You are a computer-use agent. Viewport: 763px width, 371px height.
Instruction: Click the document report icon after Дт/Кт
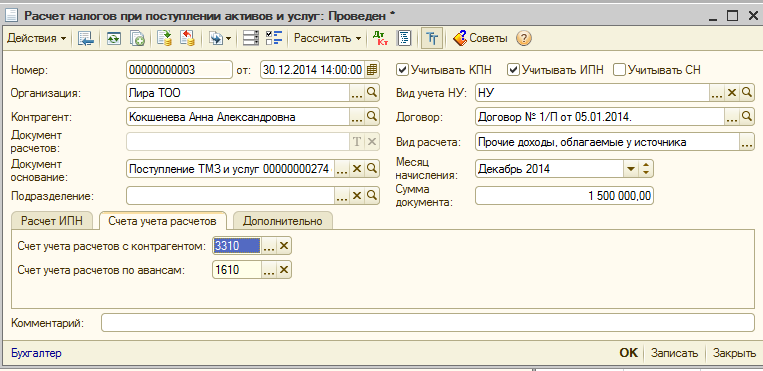(404, 38)
